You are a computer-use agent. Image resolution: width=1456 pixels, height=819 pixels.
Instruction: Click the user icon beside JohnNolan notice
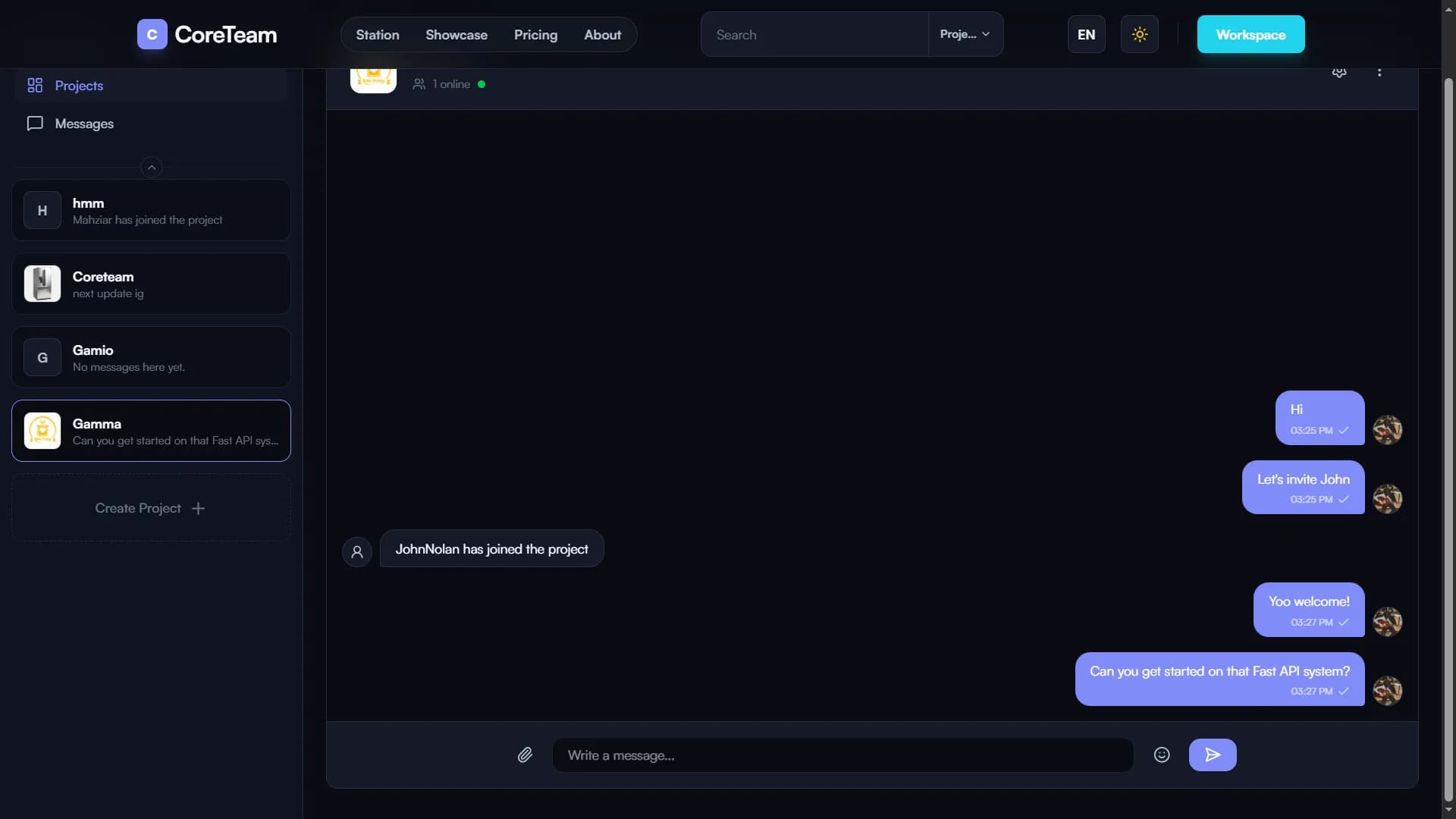point(357,552)
